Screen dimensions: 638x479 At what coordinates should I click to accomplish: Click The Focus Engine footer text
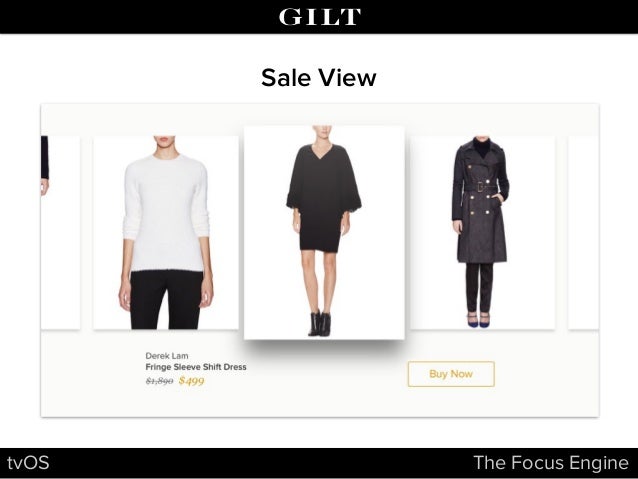[551, 463]
